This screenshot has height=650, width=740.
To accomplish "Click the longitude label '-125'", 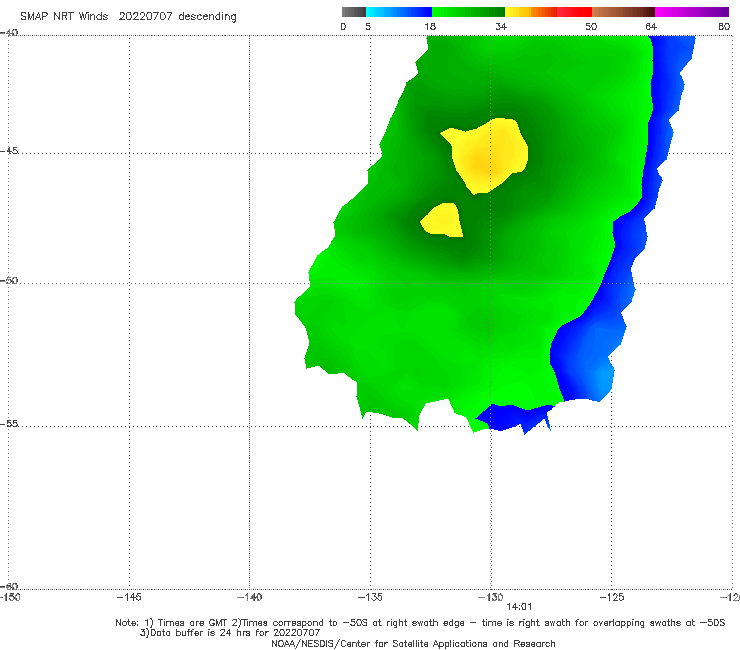I will click(612, 597).
